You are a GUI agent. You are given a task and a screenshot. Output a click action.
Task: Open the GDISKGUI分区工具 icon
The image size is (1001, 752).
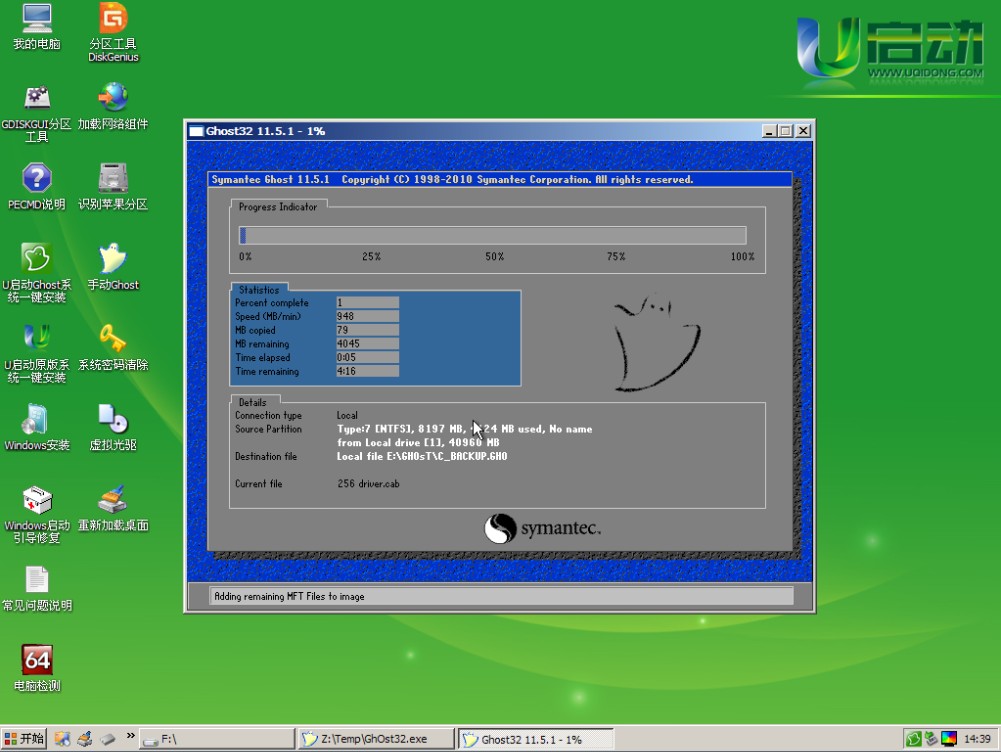(x=36, y=113)
